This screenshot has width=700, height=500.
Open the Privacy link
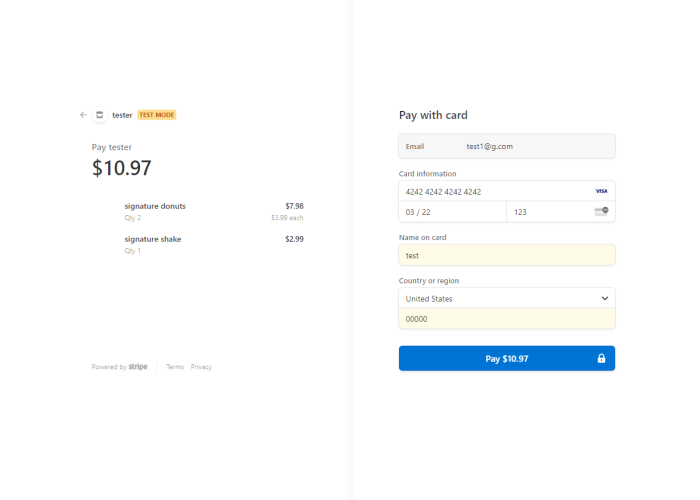[x=201, y=367]
